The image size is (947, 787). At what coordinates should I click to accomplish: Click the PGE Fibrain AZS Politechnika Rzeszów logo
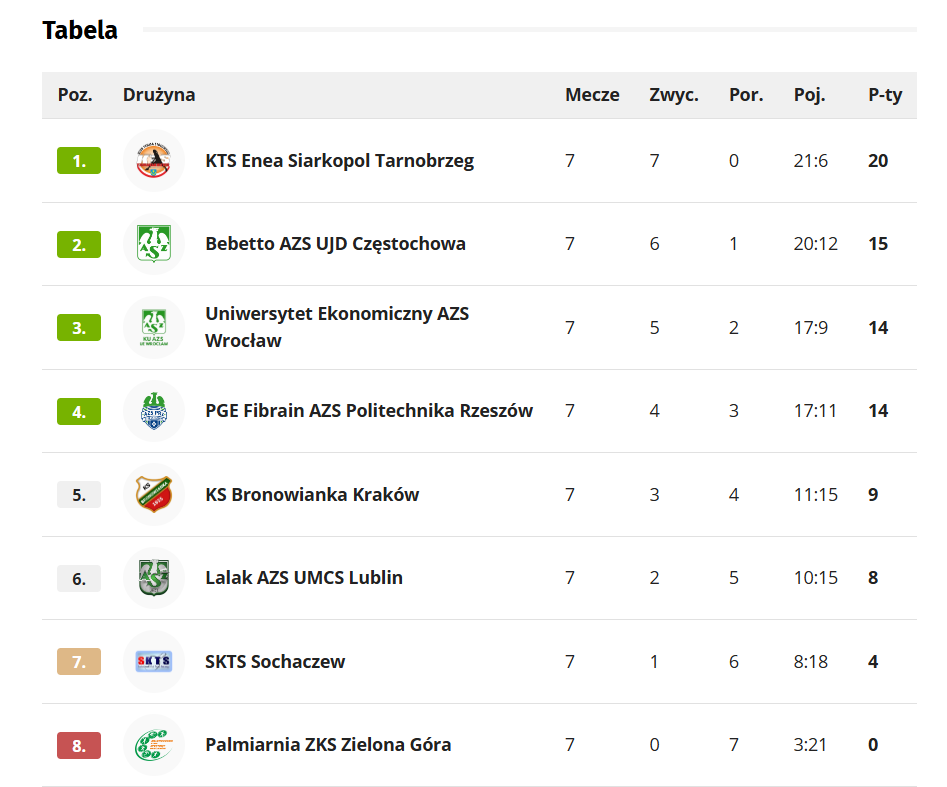[154, 411]
